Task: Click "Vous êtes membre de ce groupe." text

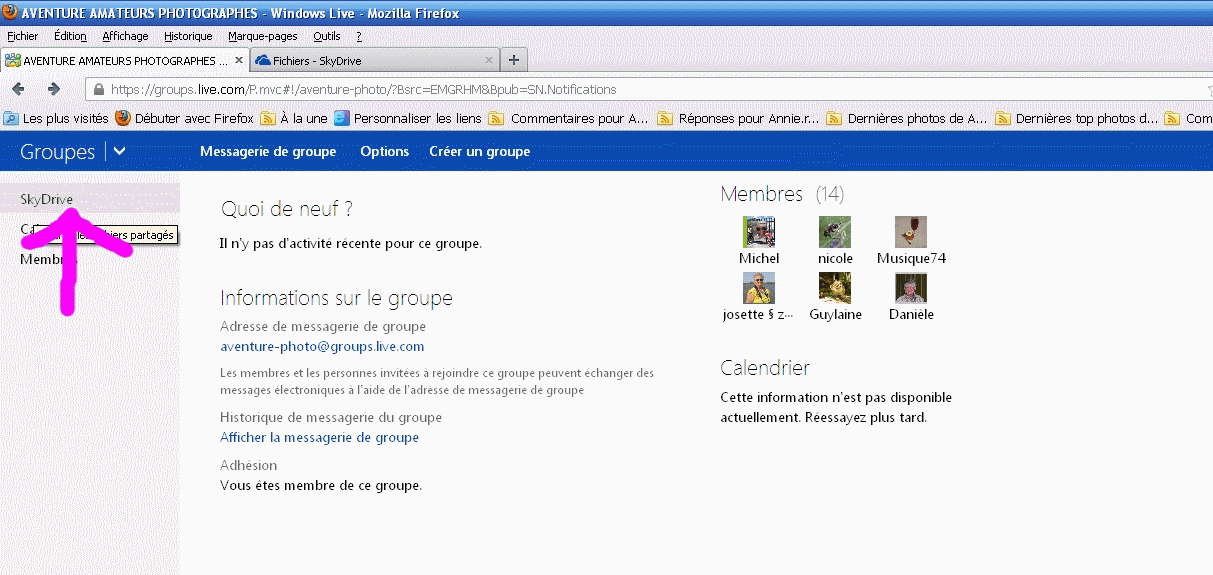Action: click(x=321, y=486)
